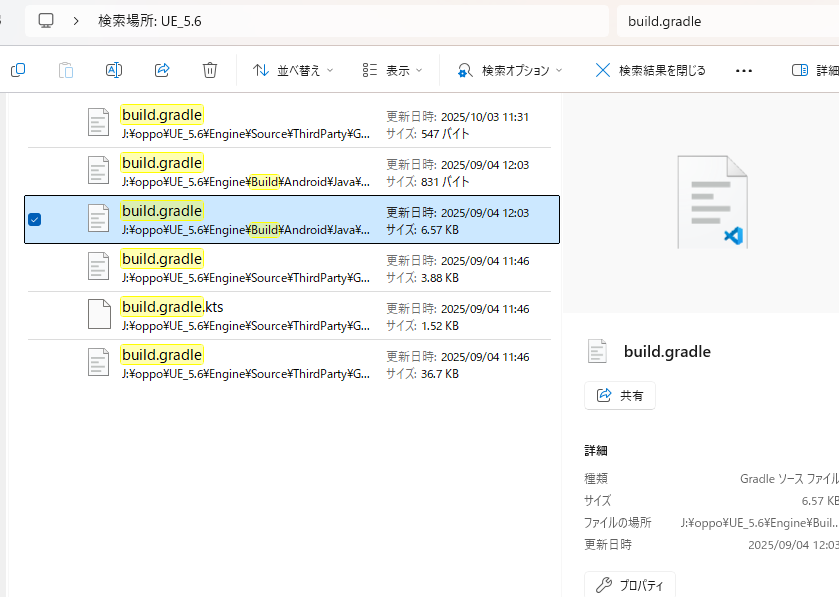The width and height of the screenshot is (839, 597).
Task: Open the プロパティ properties button
Action: click(630, 585)
